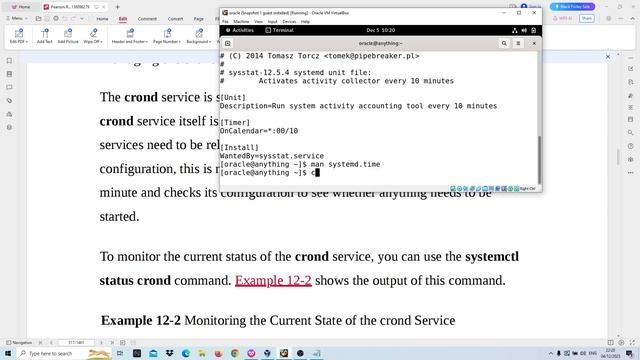Click the open file folder icon
The width and height of the screenshot is (640, 360).
click(38, 18)
